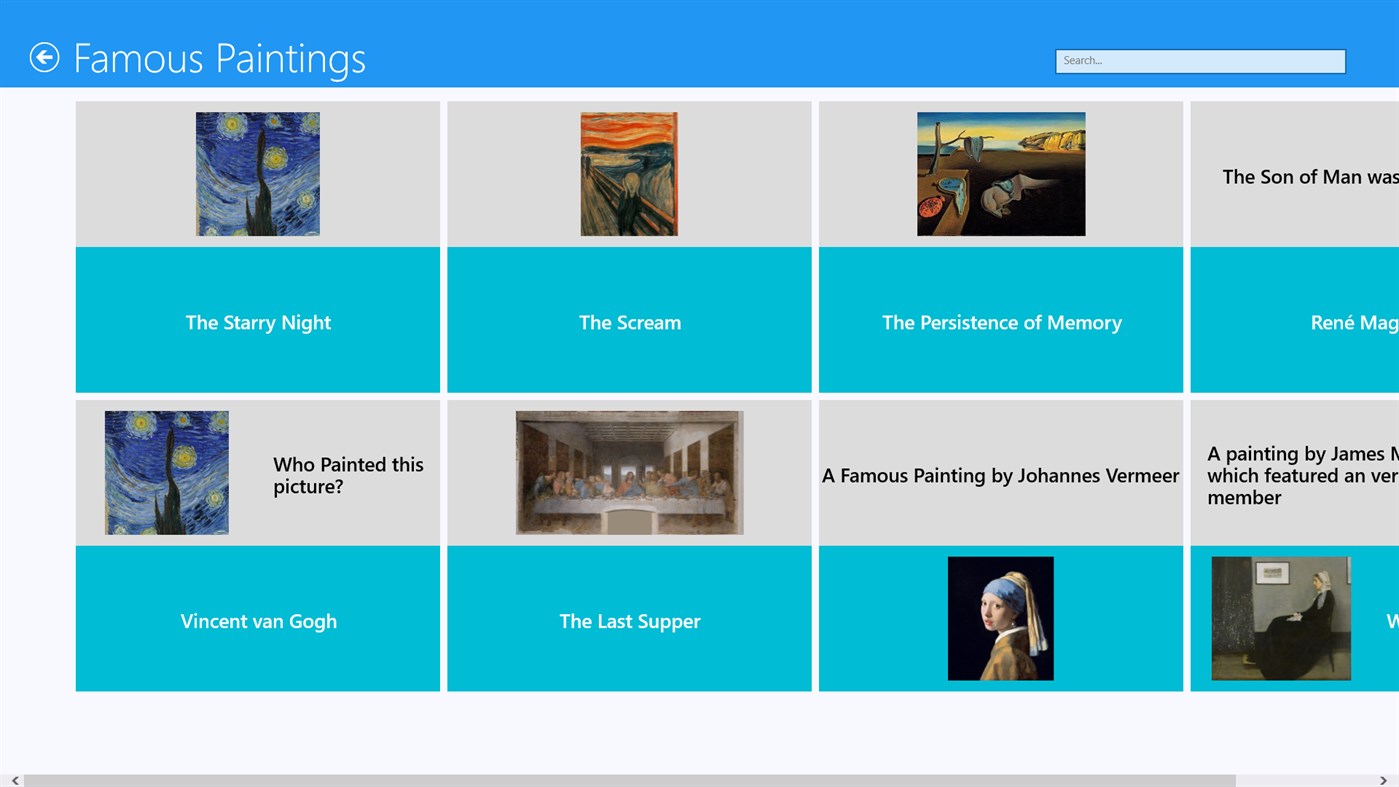Click the back arrow to return

point(45,57)
